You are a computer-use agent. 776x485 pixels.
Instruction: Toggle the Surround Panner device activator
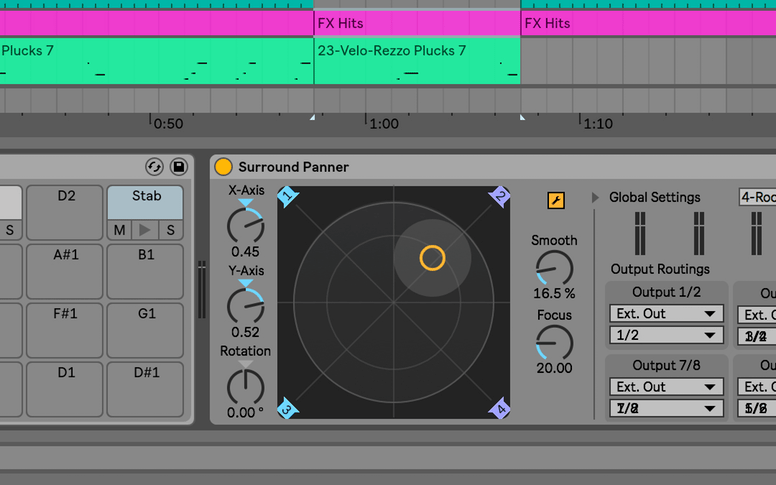pos(223,167)
